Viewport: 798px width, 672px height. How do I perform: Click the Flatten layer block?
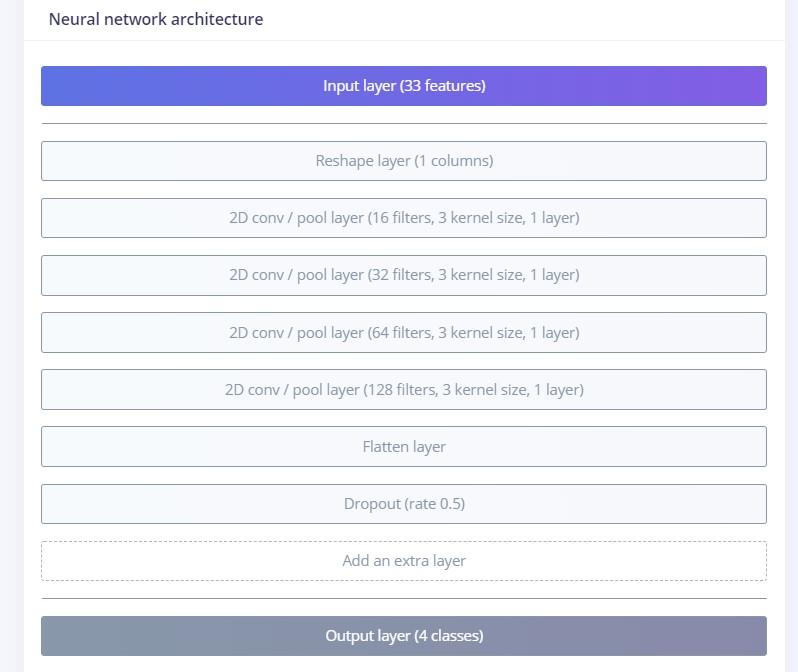coord(403,447)
